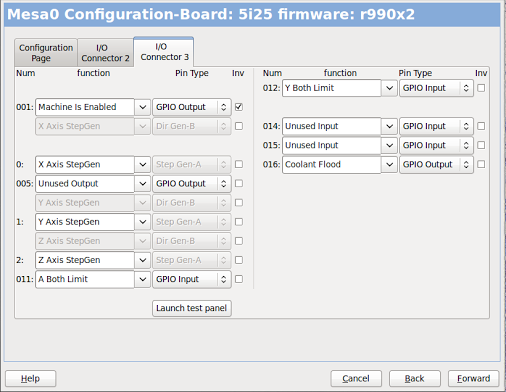Open the A Both Limit function dropdown arrow
Image resolution: width=506 pixels, height=392 pixels.
pos(143,279)
